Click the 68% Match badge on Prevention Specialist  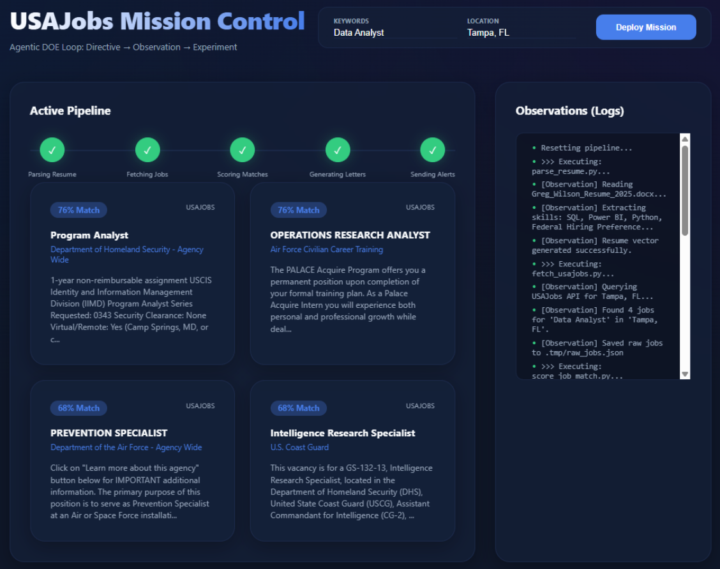click(79, 408)
